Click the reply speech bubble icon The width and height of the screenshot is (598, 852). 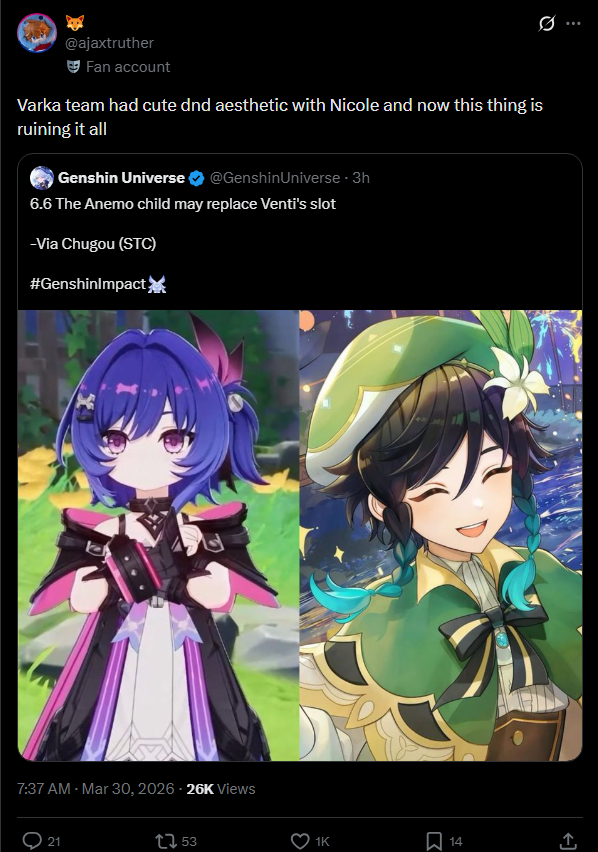32,841
